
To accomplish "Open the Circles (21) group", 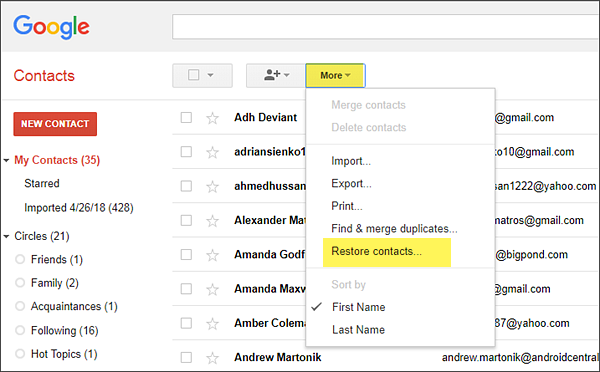I will coord(42,236).
